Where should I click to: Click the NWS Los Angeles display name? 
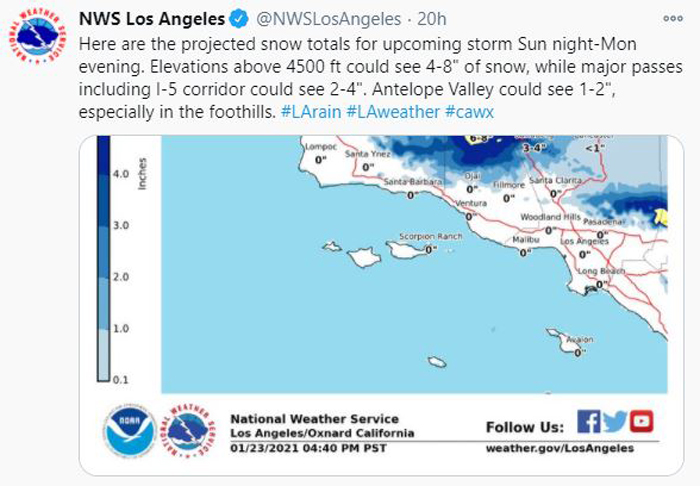click(152, 19)
